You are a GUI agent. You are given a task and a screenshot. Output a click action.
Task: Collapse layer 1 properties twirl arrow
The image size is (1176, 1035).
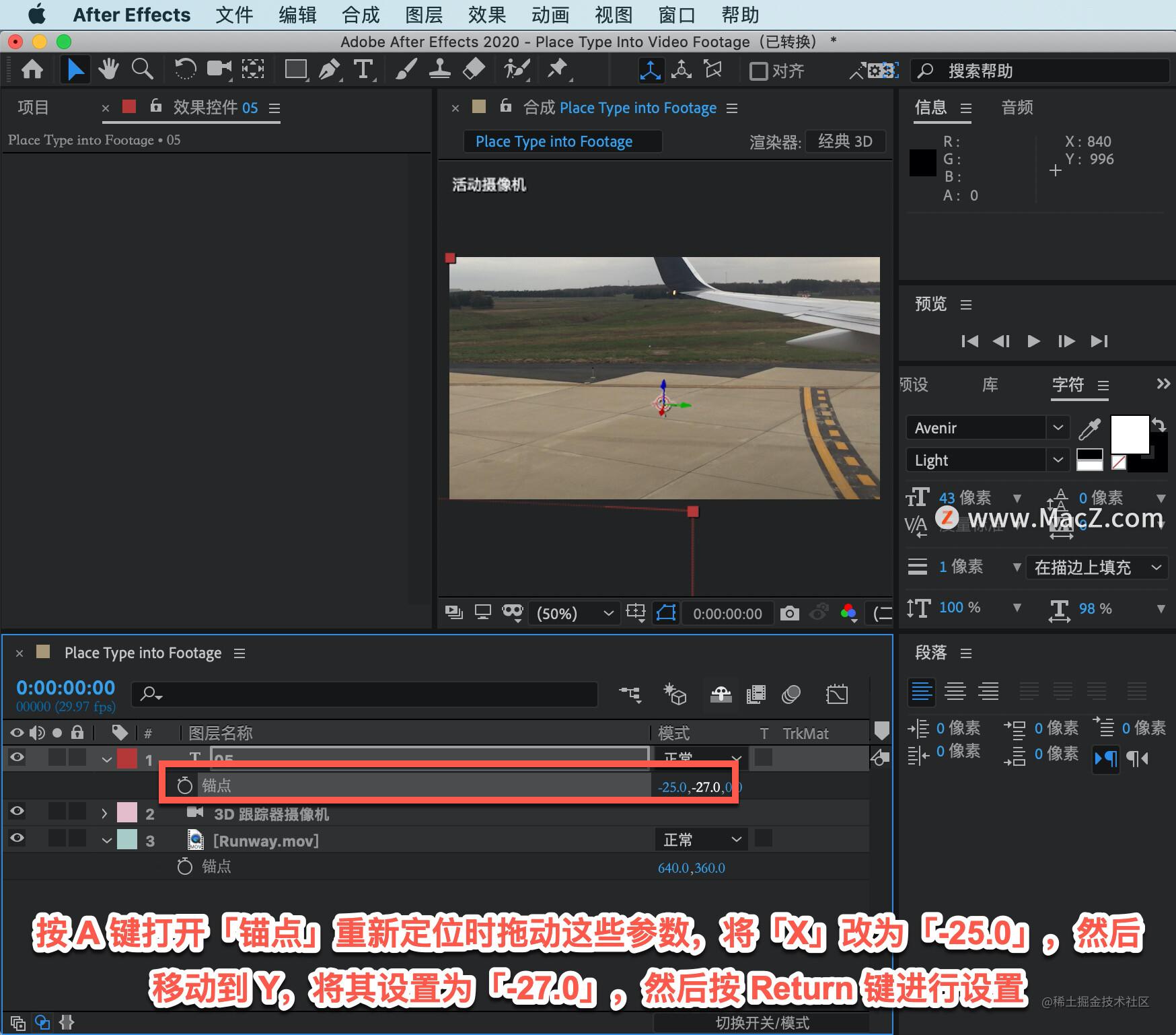coord(106,760)
